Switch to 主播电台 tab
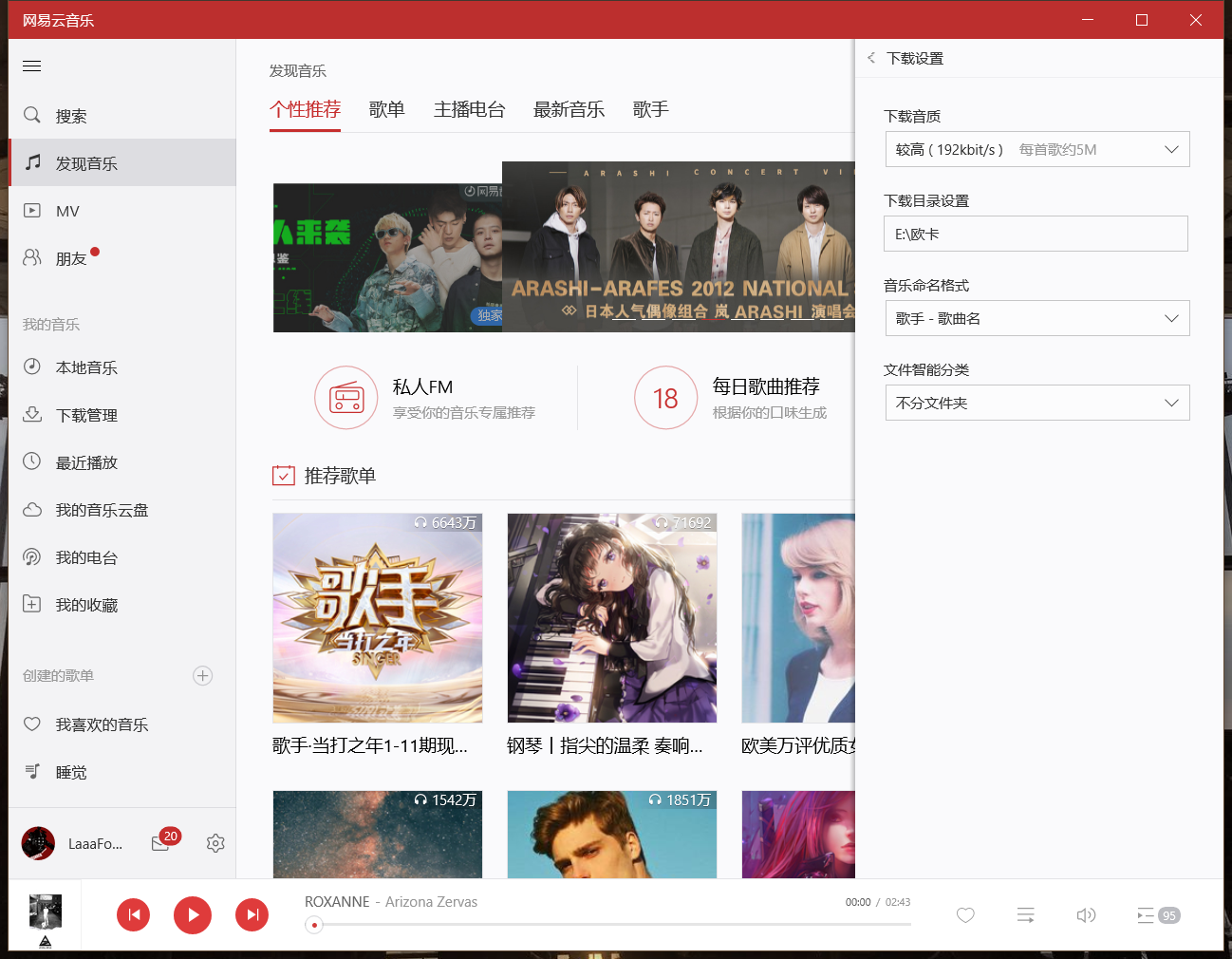The image size is (1232, 959). point(469,110)
